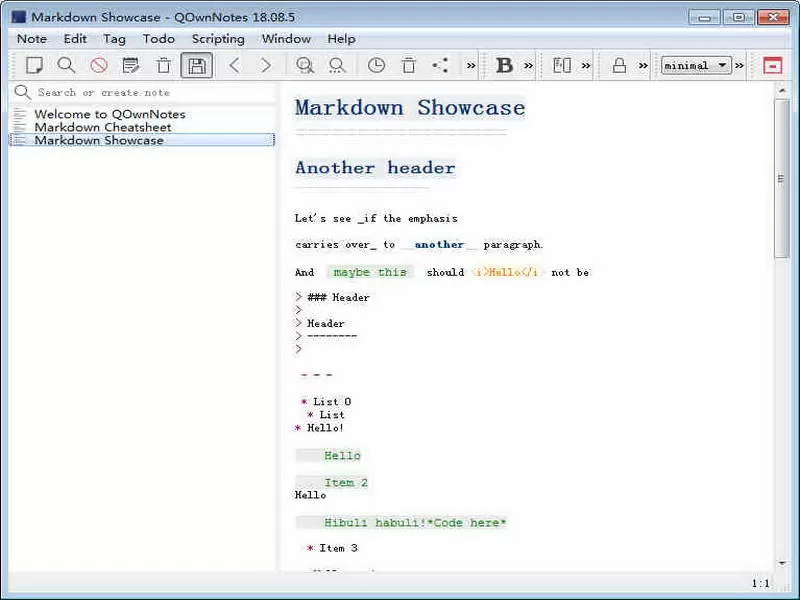This screenshot has height=600, width=800.
Task: Expand the overflow chevron after Bold
Action: point(527,64)
